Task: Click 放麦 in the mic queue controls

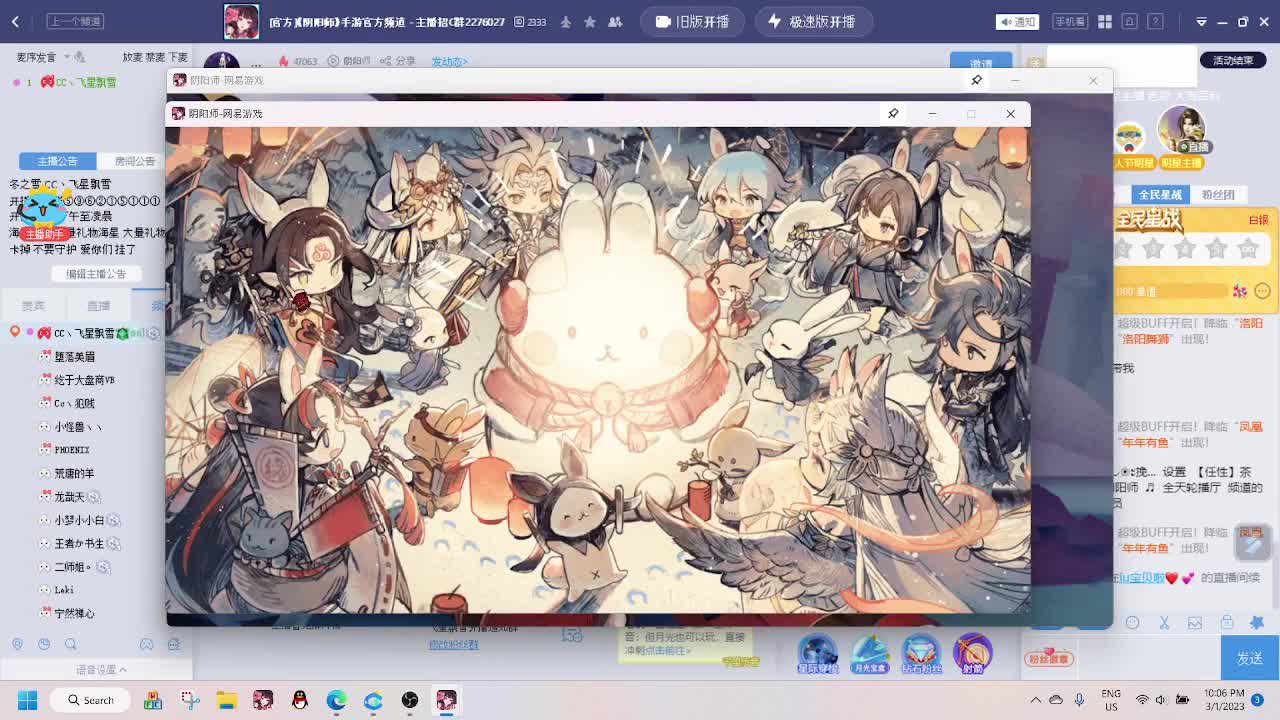Action: 132,57
